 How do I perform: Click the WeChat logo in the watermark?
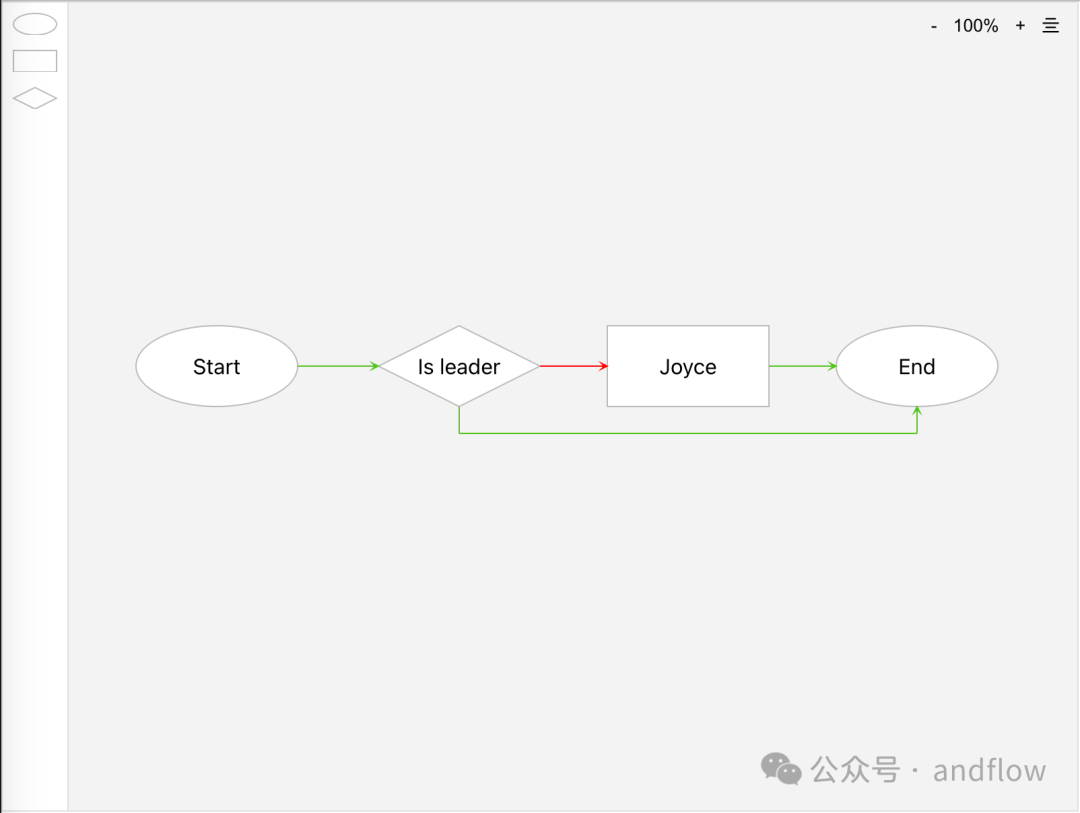[x=781, y=768]
